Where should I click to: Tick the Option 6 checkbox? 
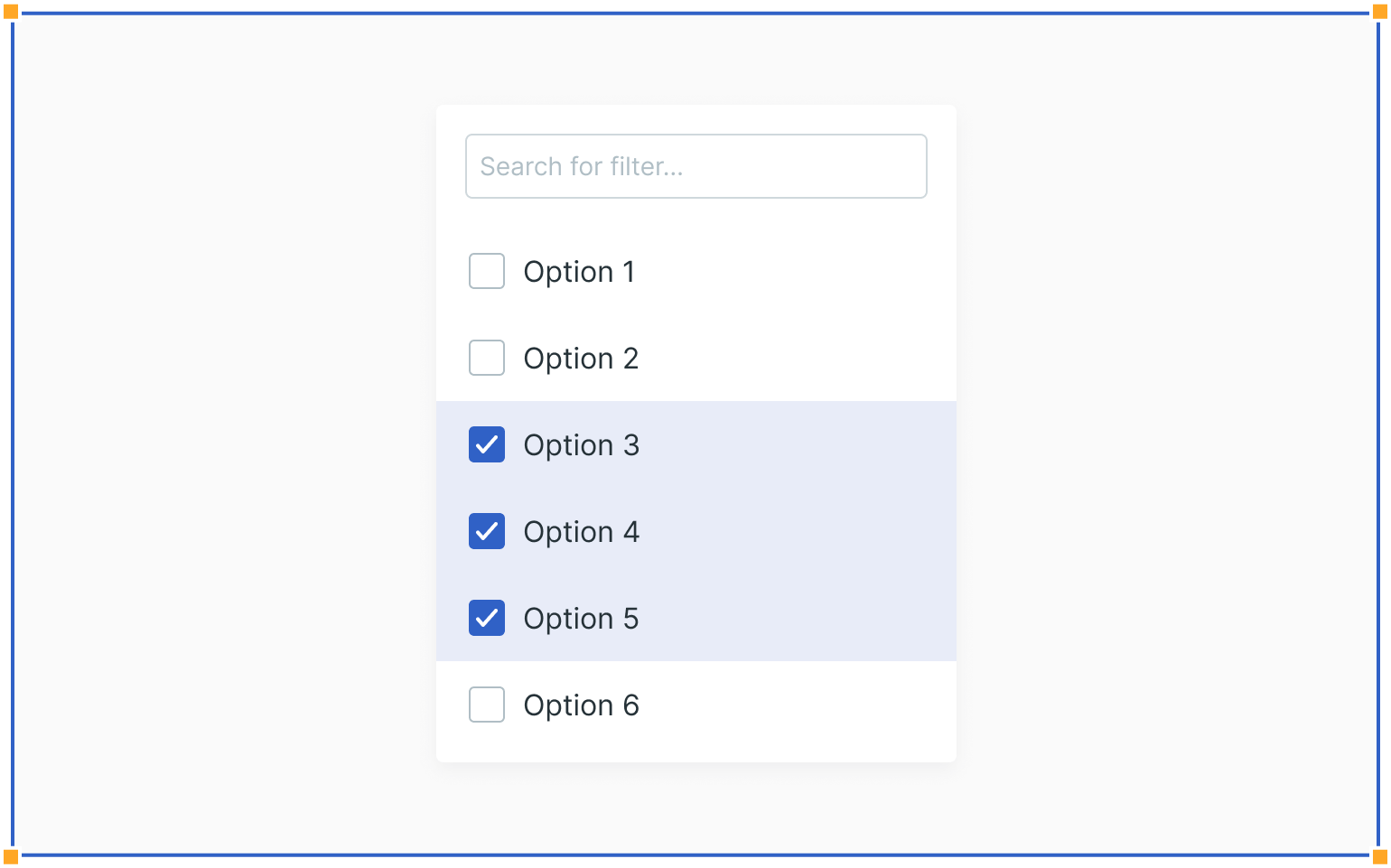[487, 705]
